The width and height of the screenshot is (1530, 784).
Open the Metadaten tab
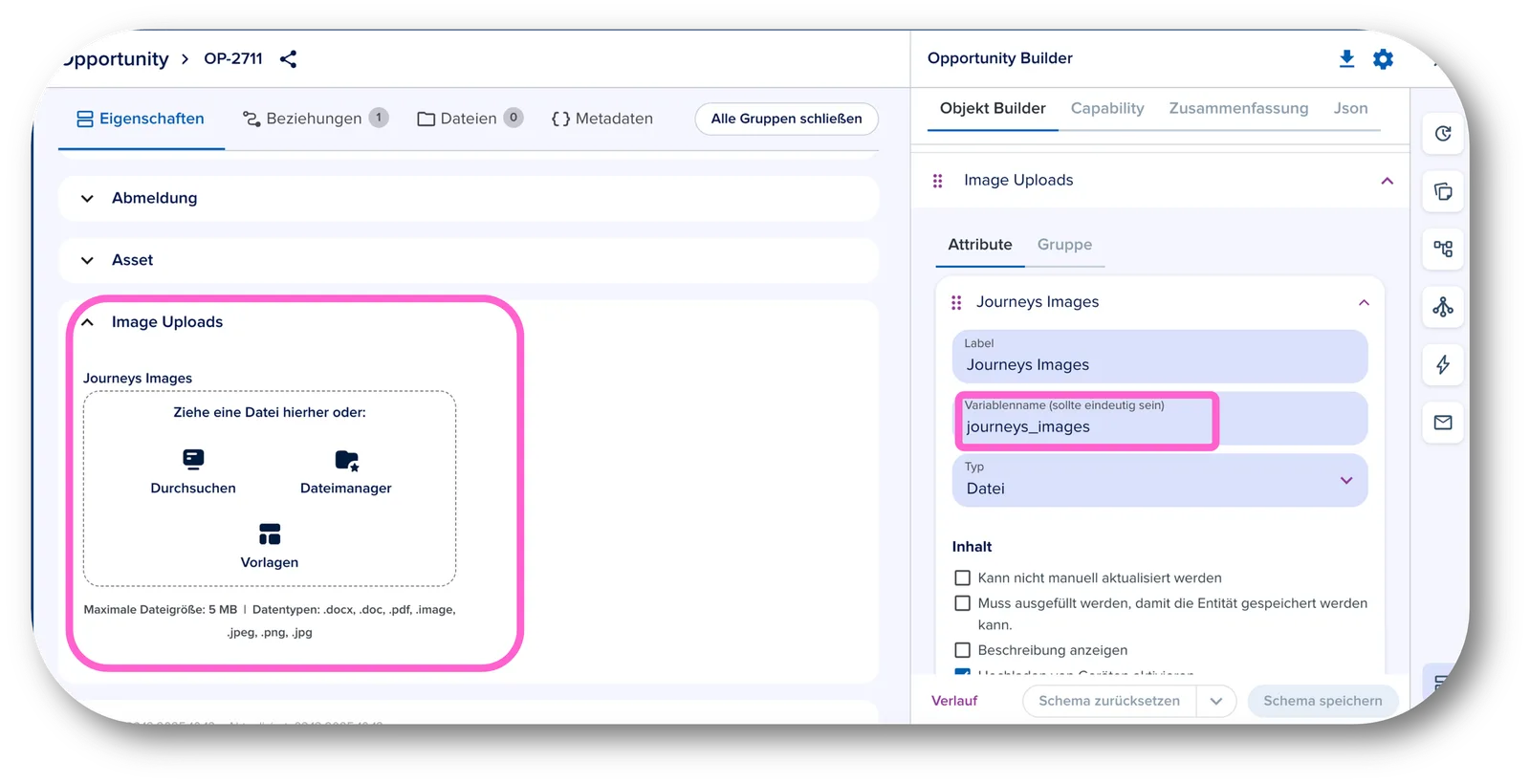[602, 119]
